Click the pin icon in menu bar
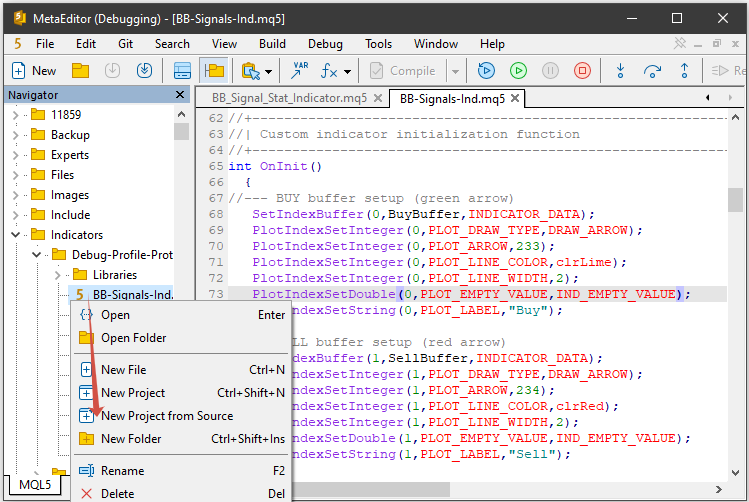 click(x=680, y=43)
